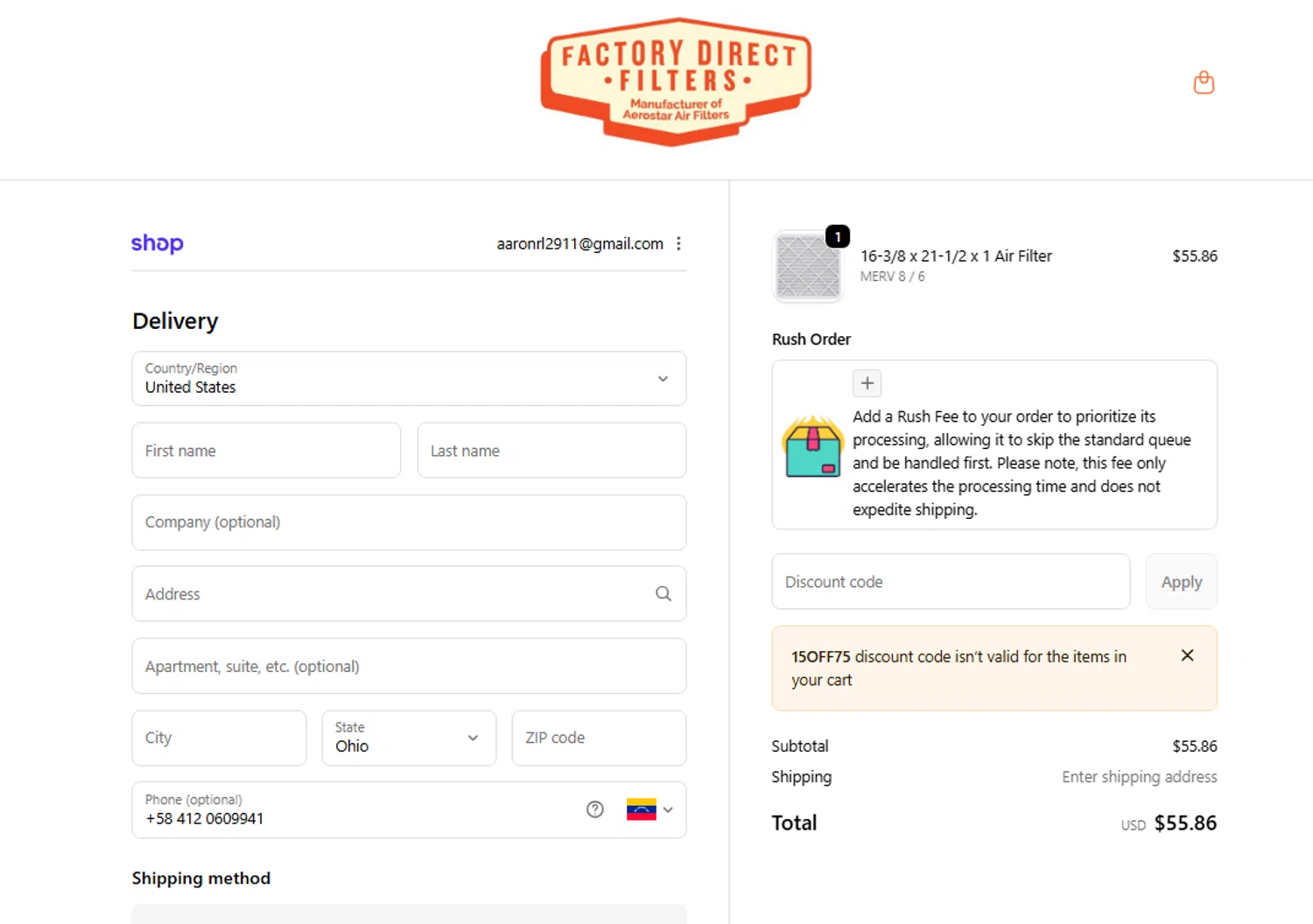Open phone country flag selector
The width and height of the screenshot is (1313, 924).
tap(649, 809)
